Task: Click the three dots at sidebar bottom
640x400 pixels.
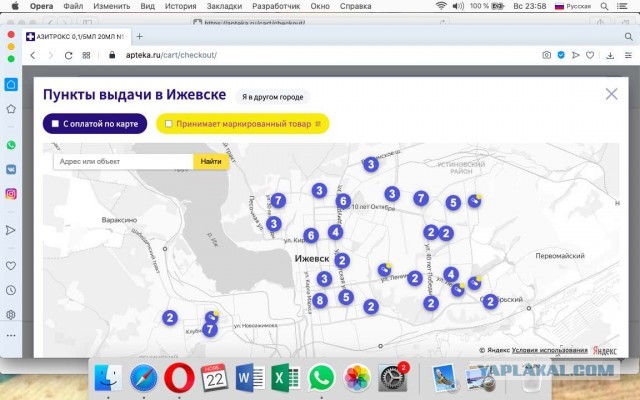Action: [11, 336]
